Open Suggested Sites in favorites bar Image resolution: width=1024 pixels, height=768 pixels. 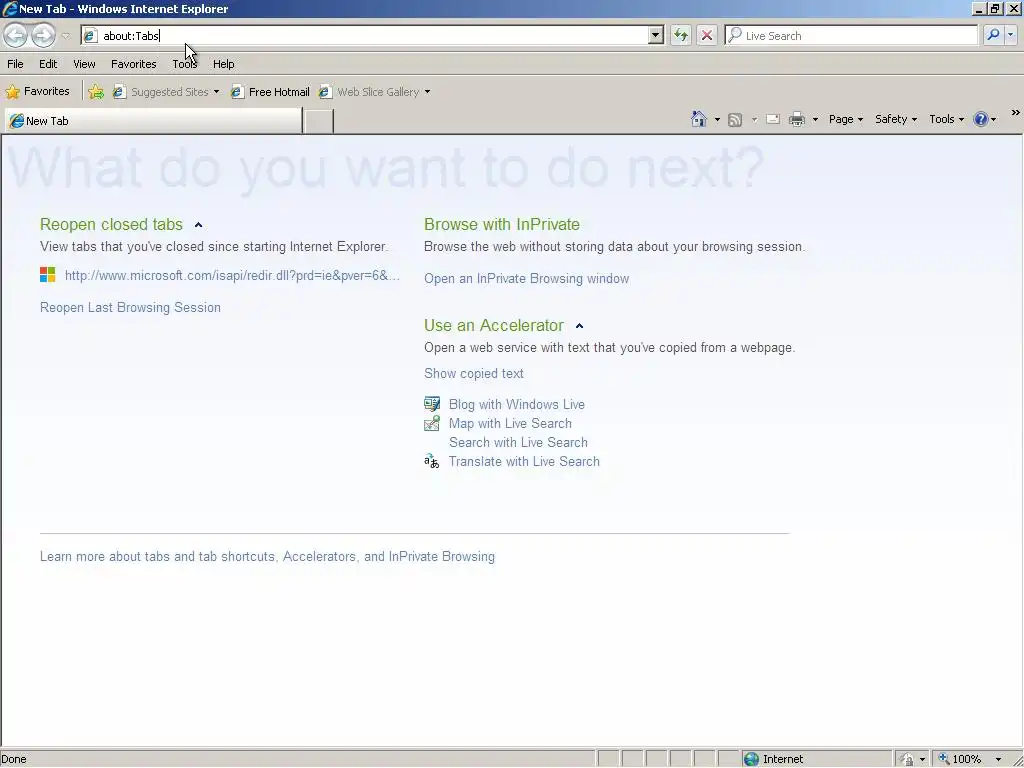165,92
